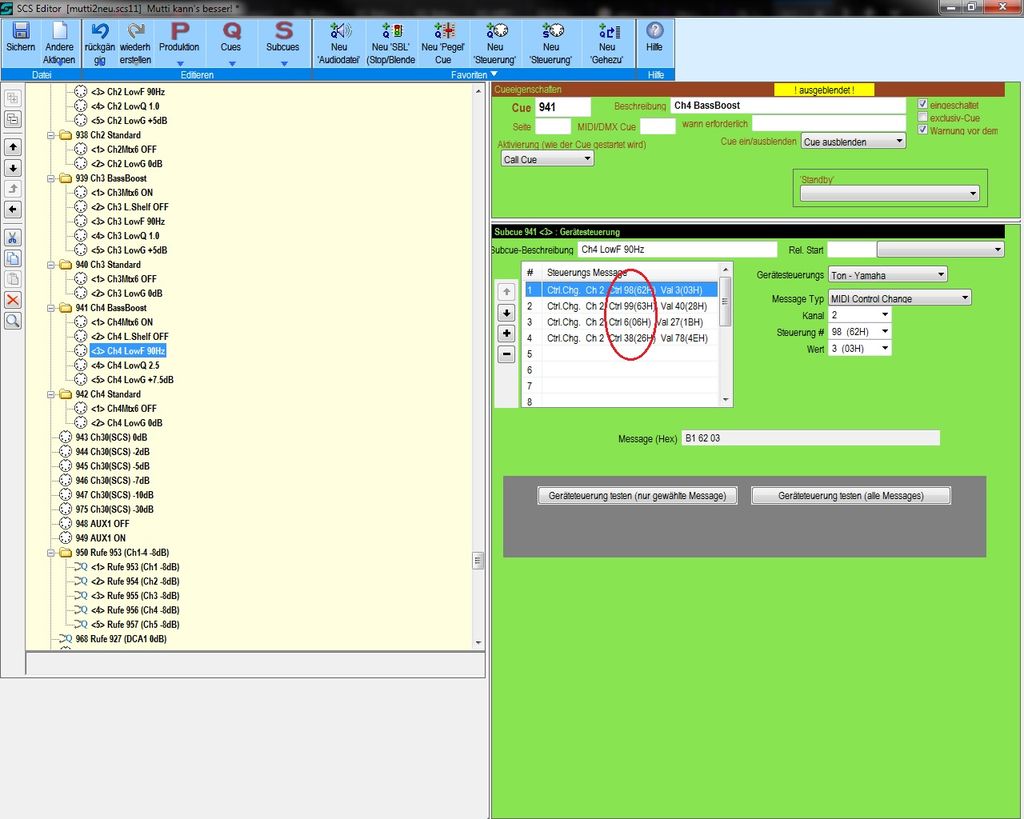Click the plus button to add message

(506, 333)
